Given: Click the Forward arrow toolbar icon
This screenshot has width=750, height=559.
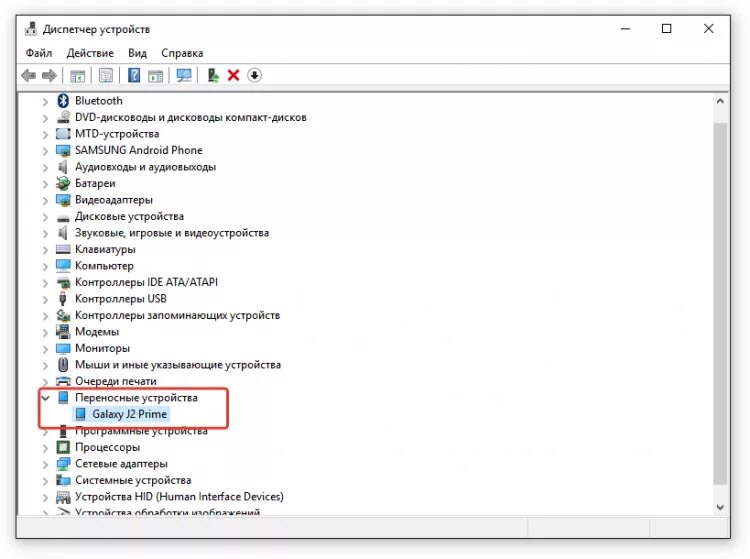Looking at the screenshot, I should point(49,76).
